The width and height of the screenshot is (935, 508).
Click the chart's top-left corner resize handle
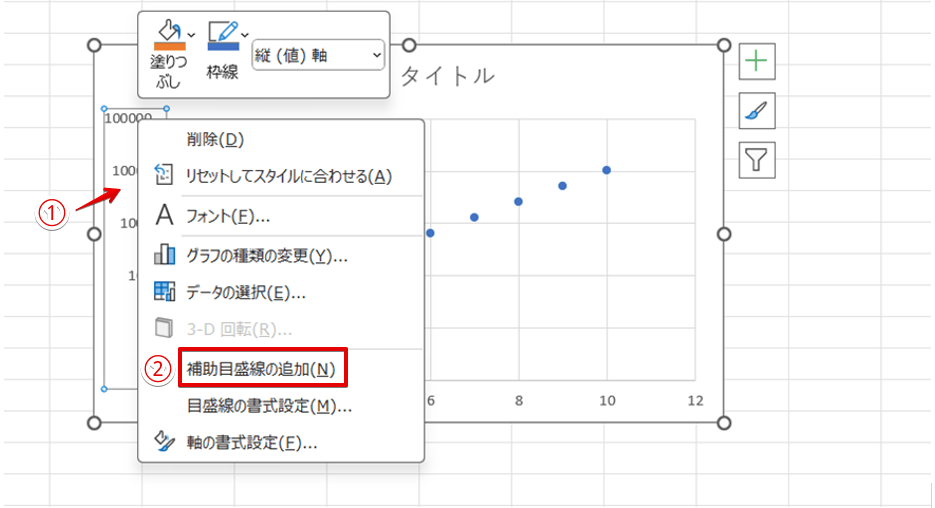[x=94, y=45]
